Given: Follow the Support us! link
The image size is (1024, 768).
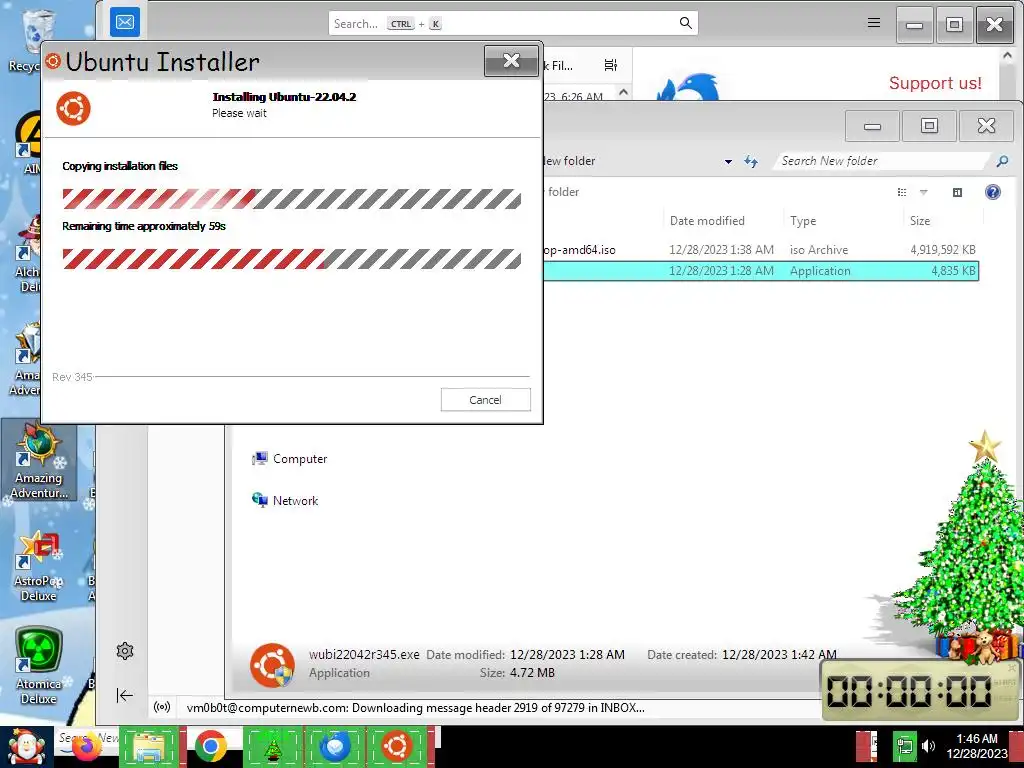Looking at the screenshot, I should [x=935, y=83].
